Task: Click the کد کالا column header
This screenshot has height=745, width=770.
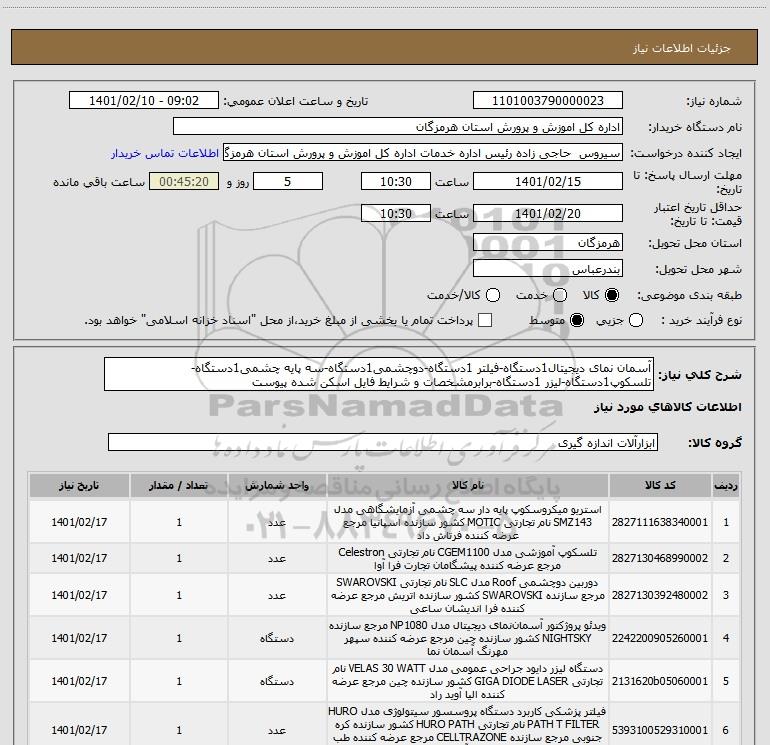Action: (660, 486)
